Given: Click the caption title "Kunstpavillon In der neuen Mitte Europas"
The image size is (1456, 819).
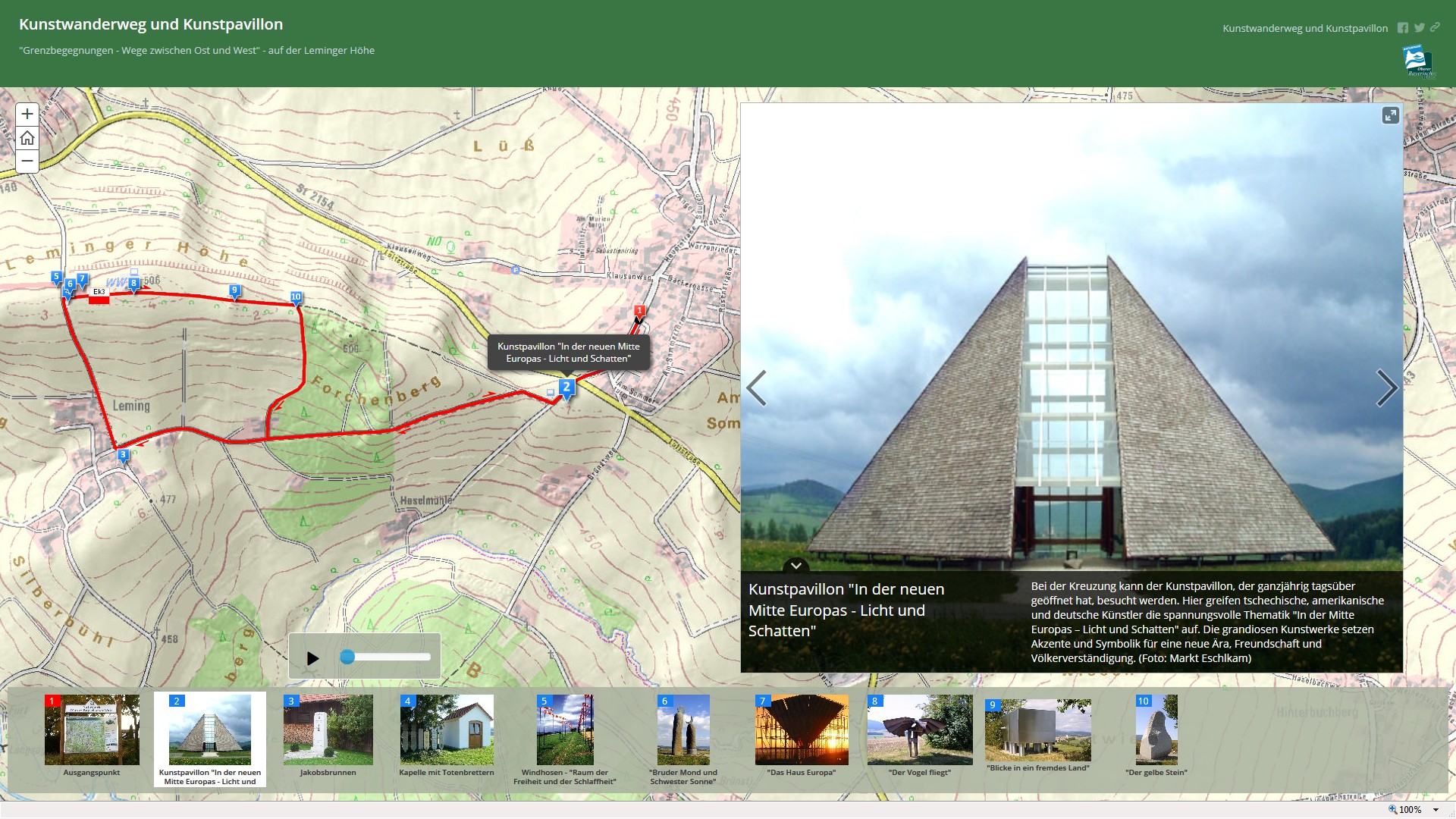Looking at the screenshot, I should [846, 610].
